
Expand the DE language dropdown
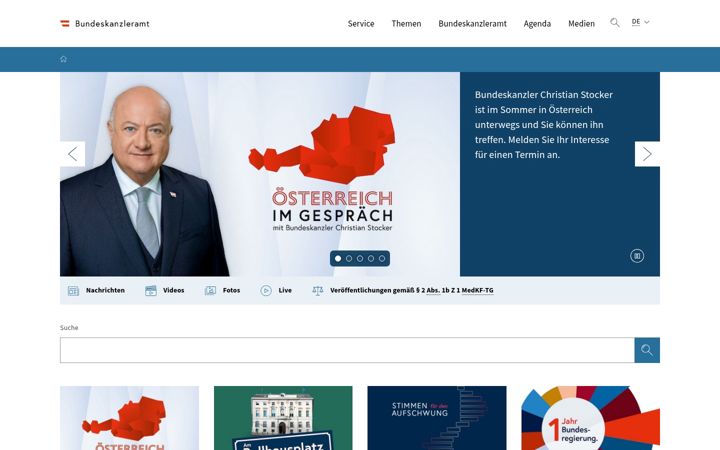(x=641, y=22)
